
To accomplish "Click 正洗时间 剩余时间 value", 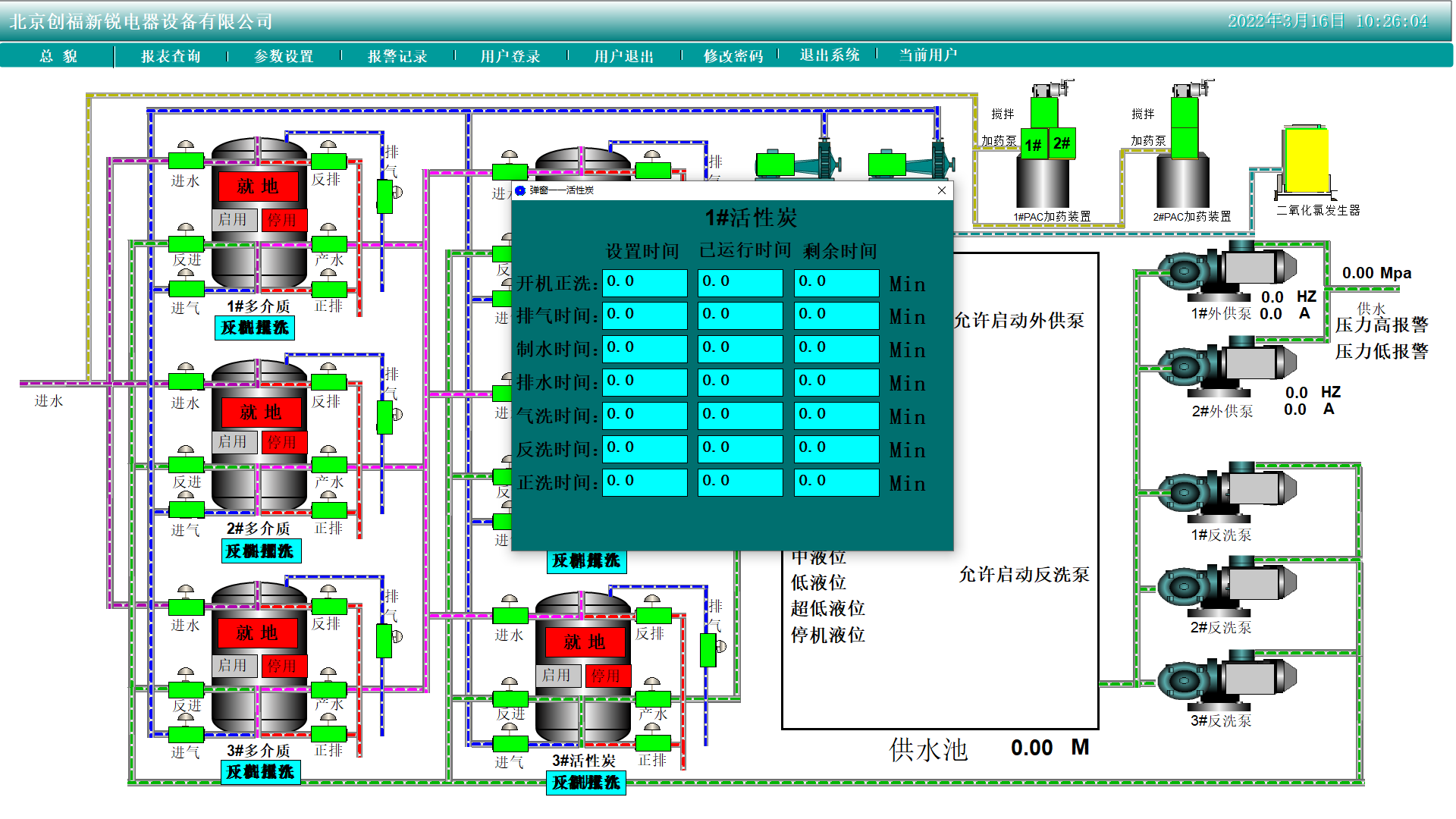I will [x=836, y=482].
